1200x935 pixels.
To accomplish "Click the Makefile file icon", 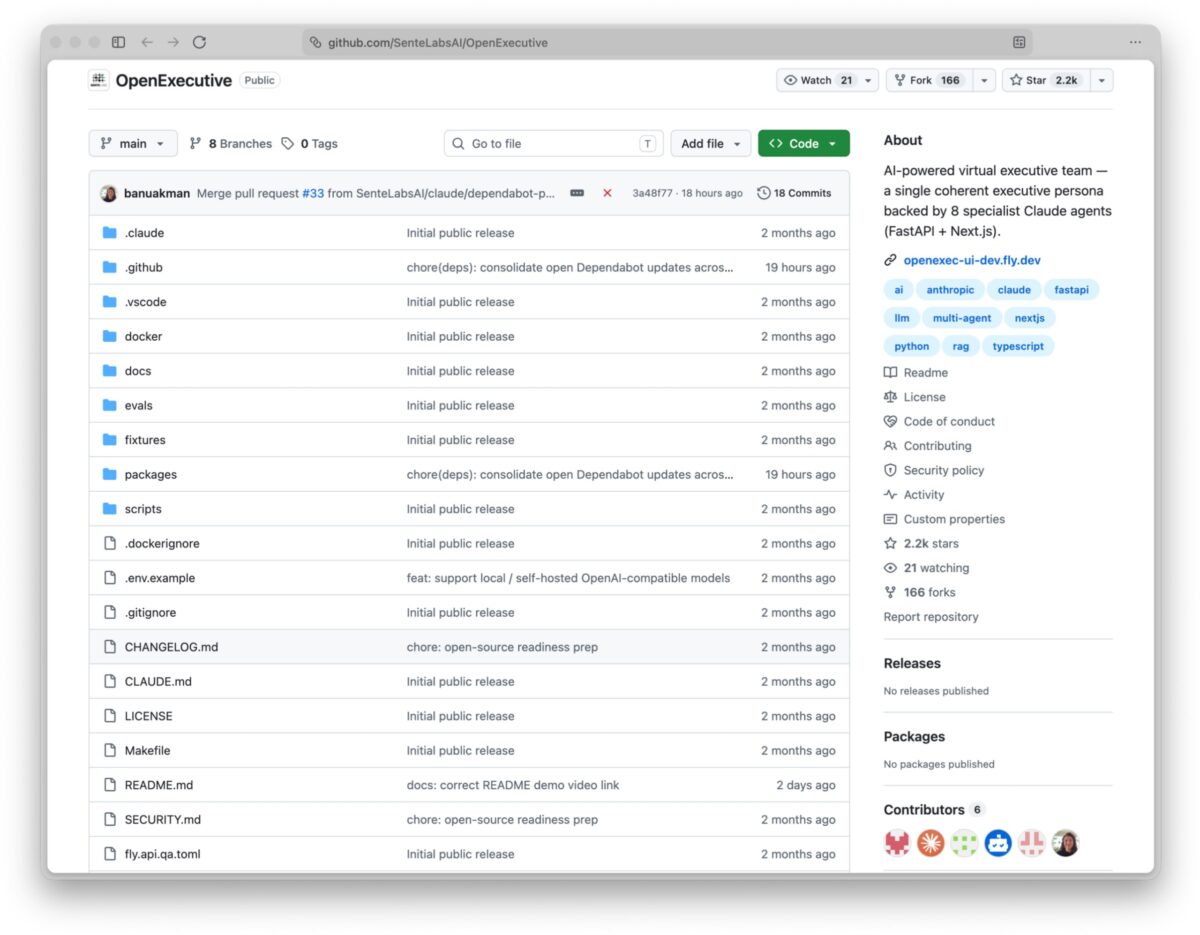I will [110, 750].
